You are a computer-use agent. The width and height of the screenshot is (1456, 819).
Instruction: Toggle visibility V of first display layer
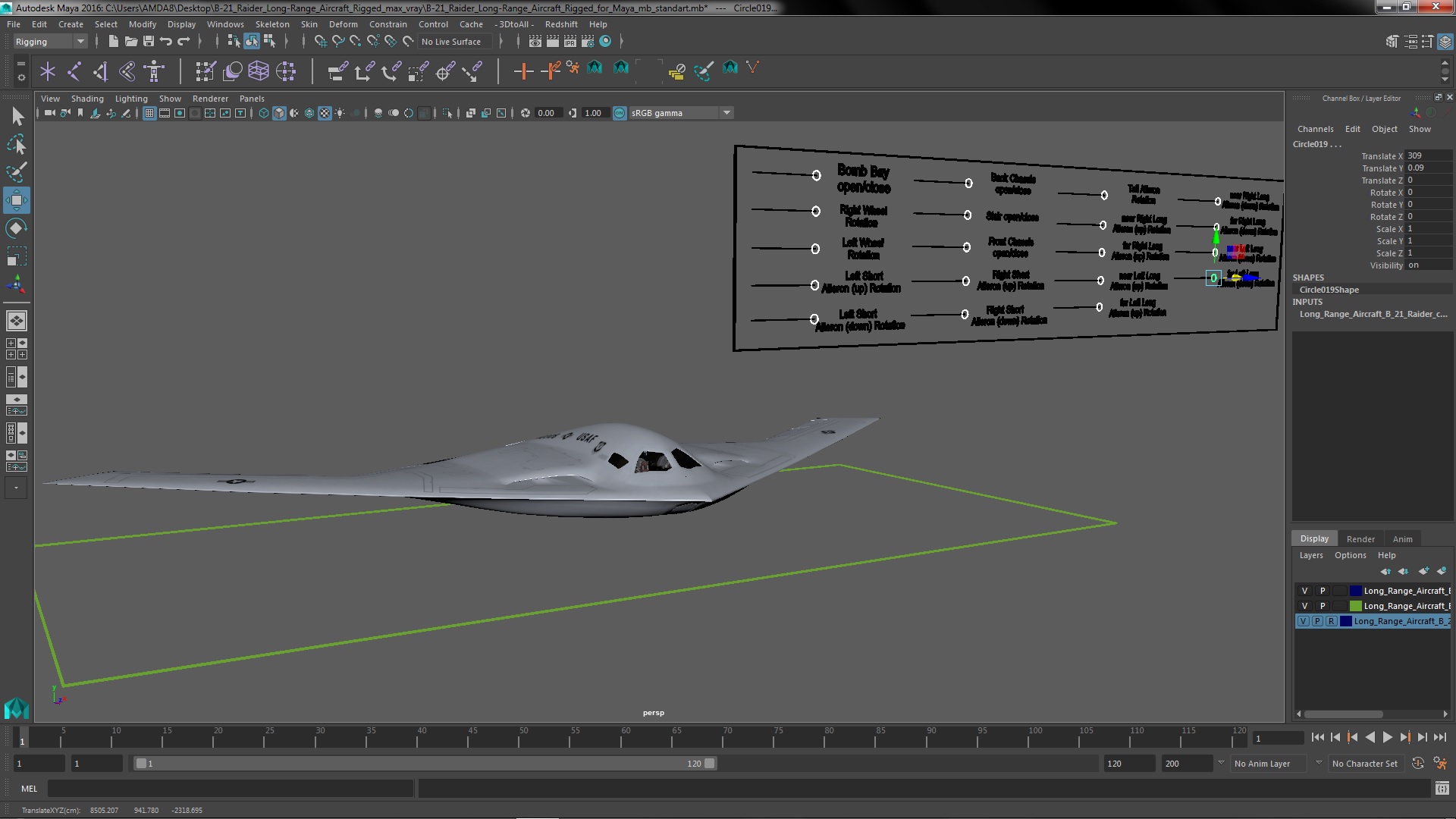[1304, 591]
